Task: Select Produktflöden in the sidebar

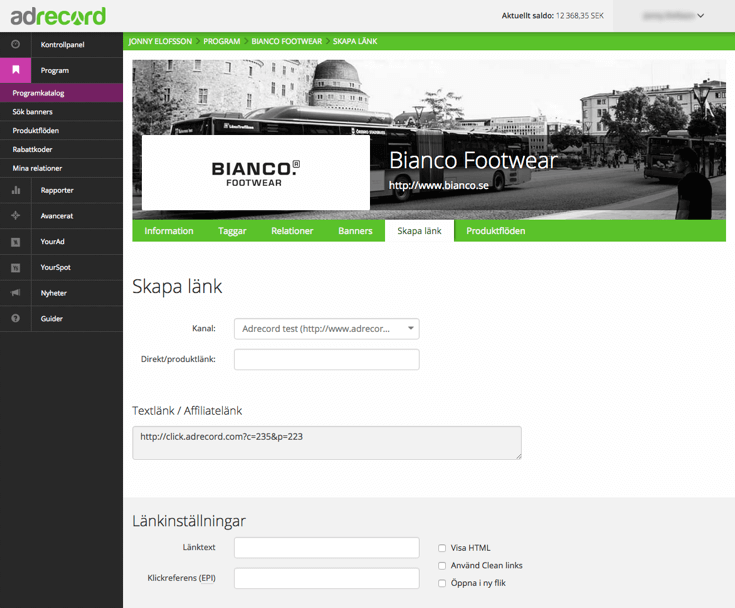Action: [61, 130]
